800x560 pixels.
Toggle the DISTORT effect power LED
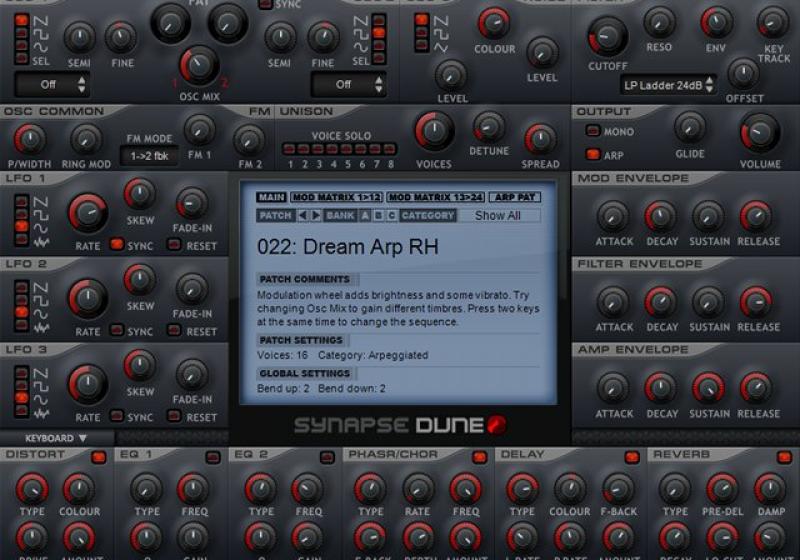[x=98, y=457]
